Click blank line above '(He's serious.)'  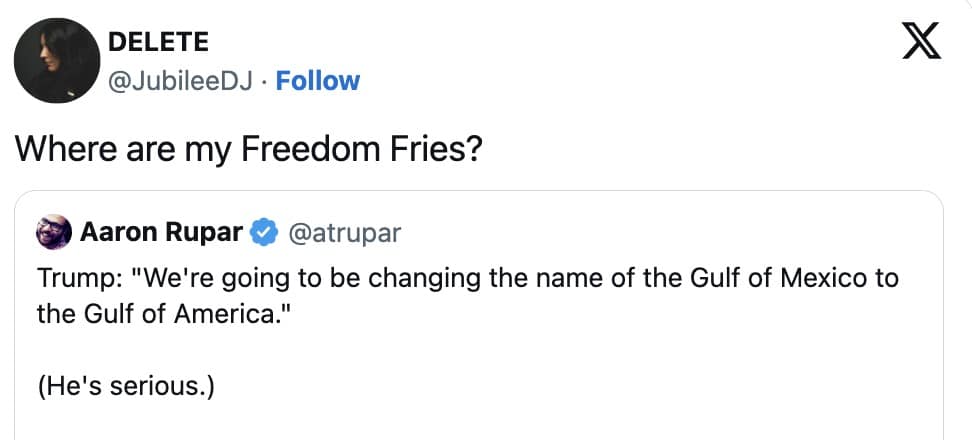(300, 350)
